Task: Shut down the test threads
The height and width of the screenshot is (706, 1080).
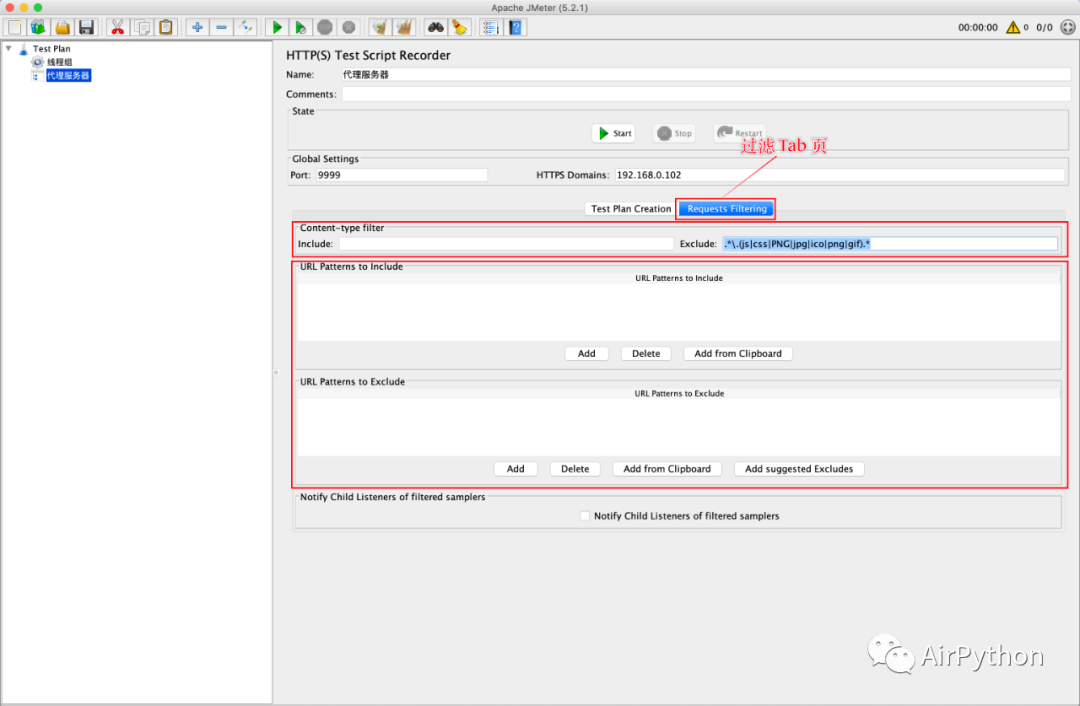Action: [x=349, y=28]
